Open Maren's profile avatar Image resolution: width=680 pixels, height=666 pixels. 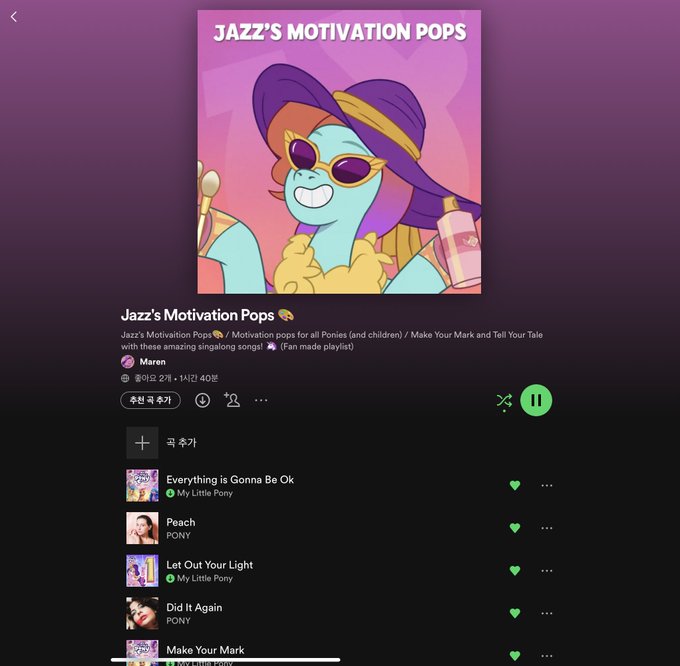pos(128,362)
